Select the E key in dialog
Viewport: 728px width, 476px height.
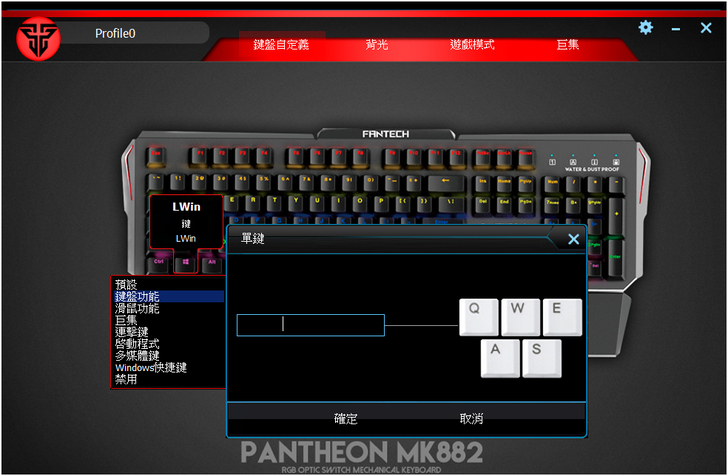point(562,317)
